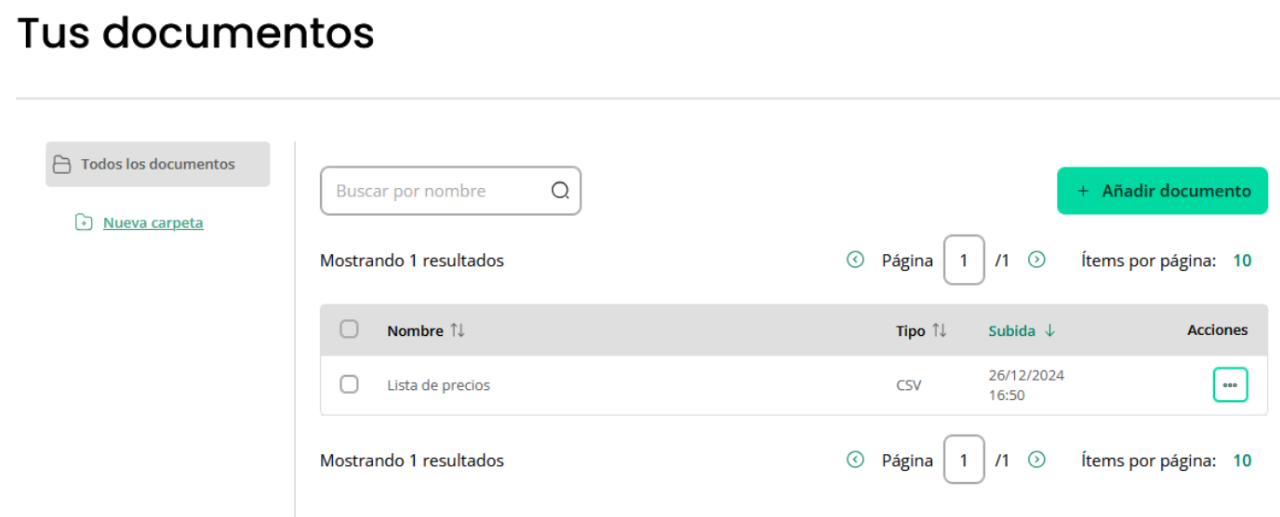Click the new folder plus icon
1280x517 pixels.
pyautogui.click(x=84, y=222)
